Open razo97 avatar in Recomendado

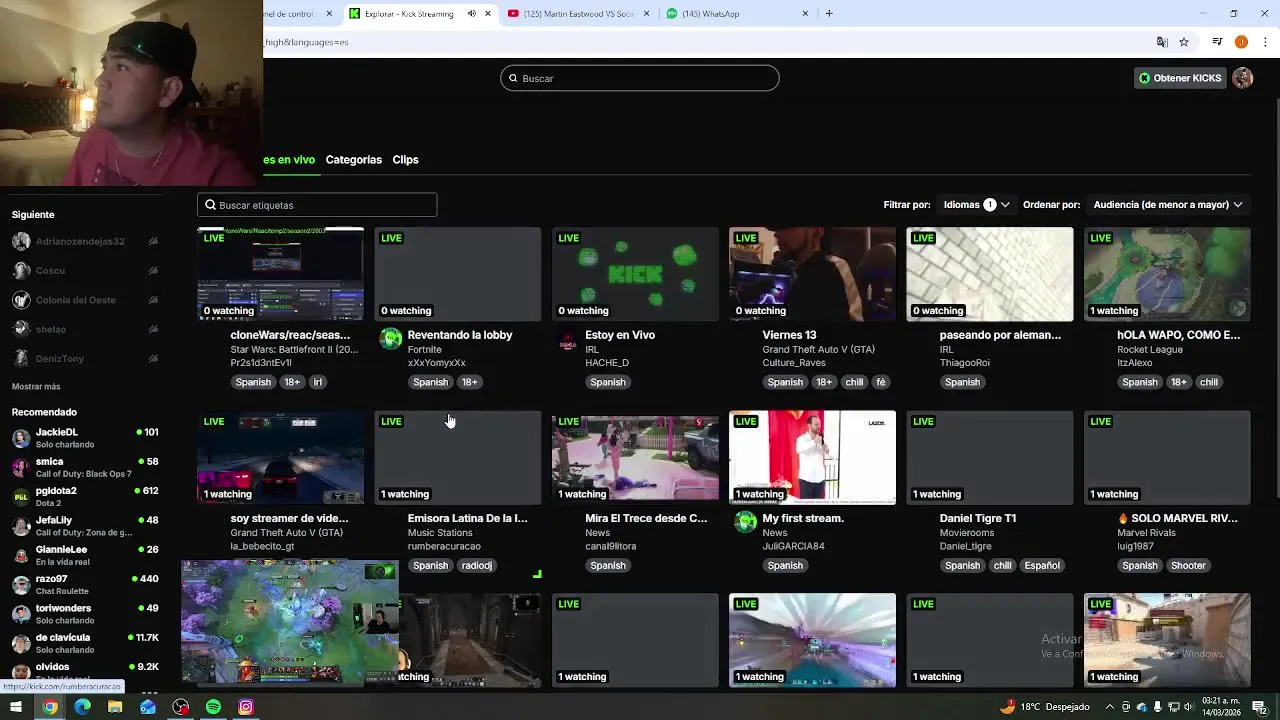[x=21, y=584]
